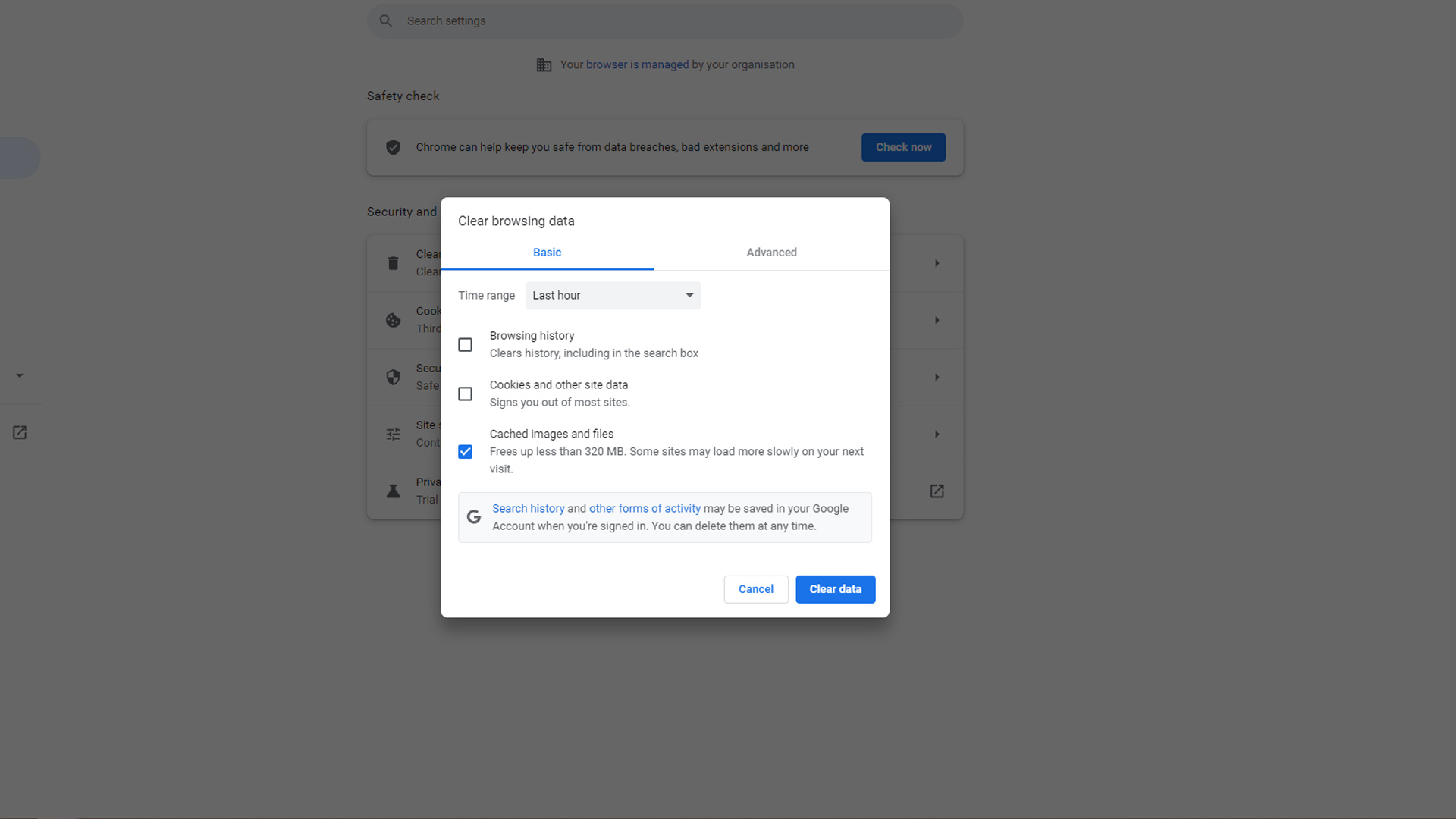Click the Security shield icon in settings list
The height and width of the screenshot is (819, 1456).
(x=393, y=377)
